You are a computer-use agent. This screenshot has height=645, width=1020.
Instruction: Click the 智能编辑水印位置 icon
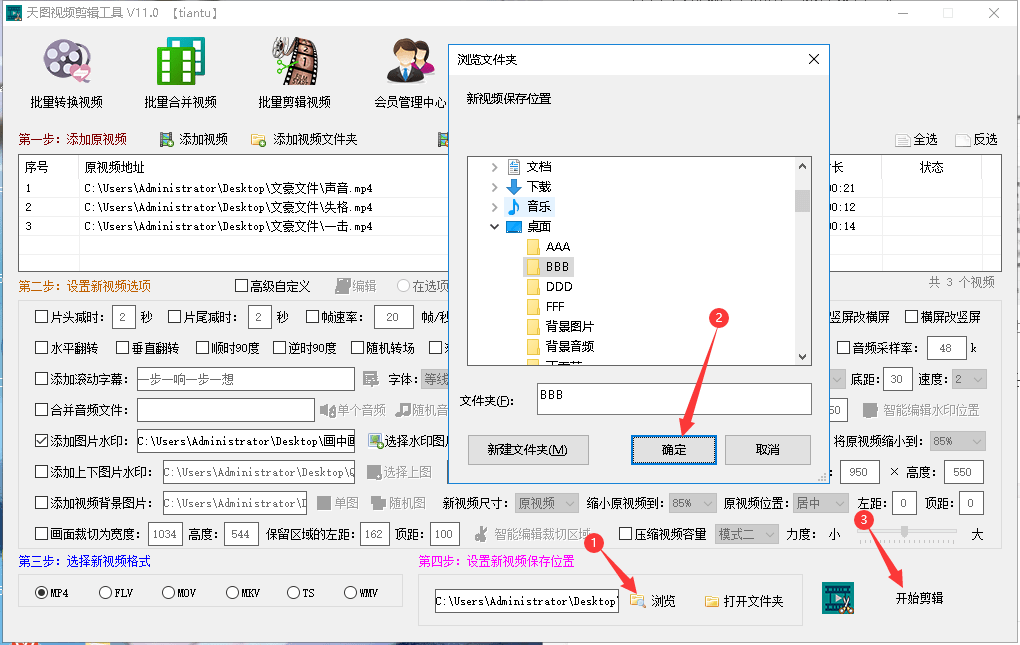870,410
